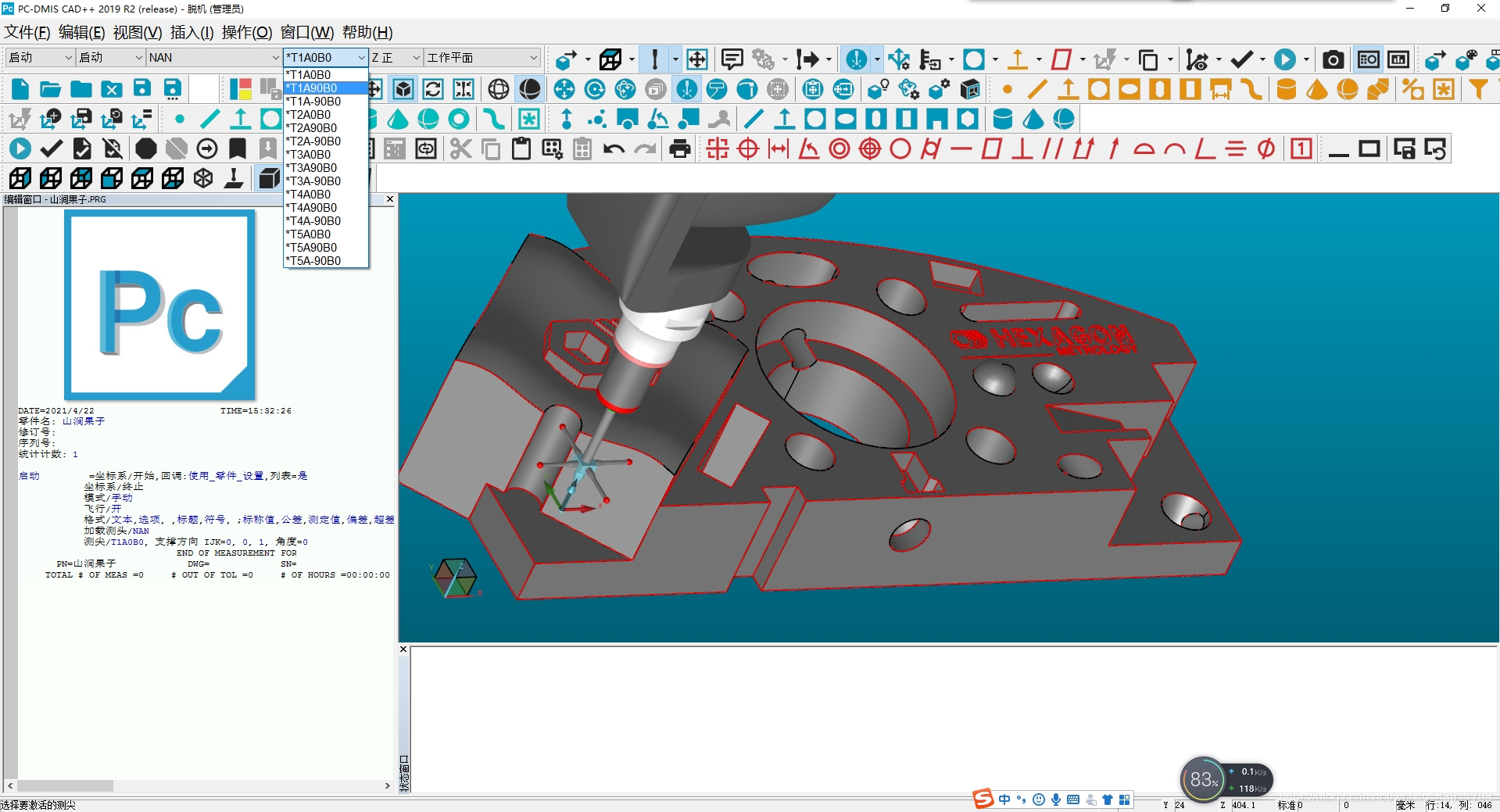Close the status window panel
The height and width of the screenshot is (812, 1500).
(x=403, y=649)
